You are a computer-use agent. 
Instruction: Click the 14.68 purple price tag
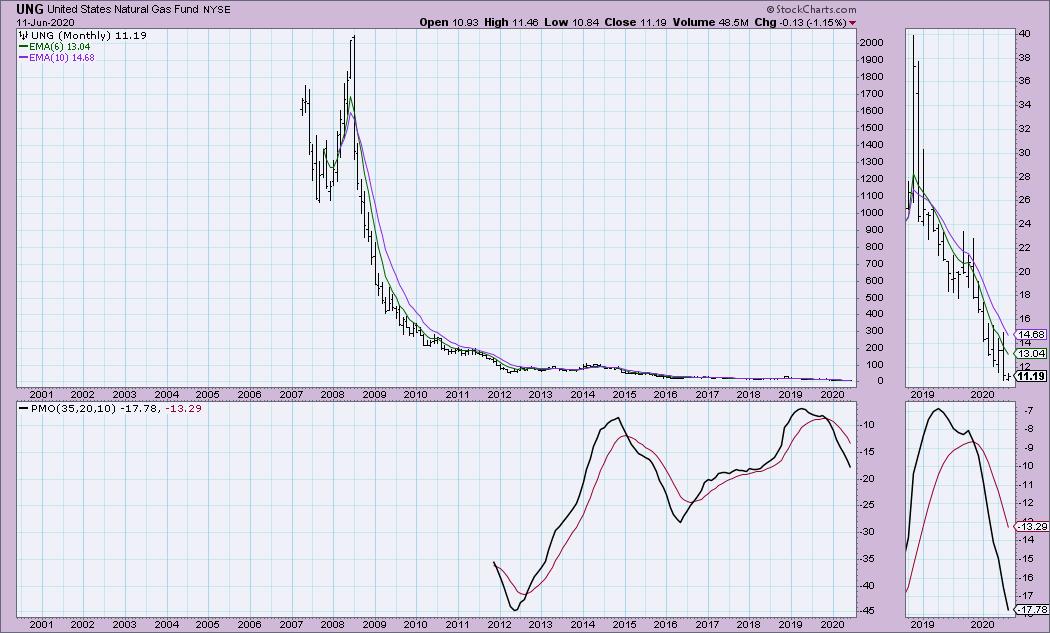tap(1031, 334)
